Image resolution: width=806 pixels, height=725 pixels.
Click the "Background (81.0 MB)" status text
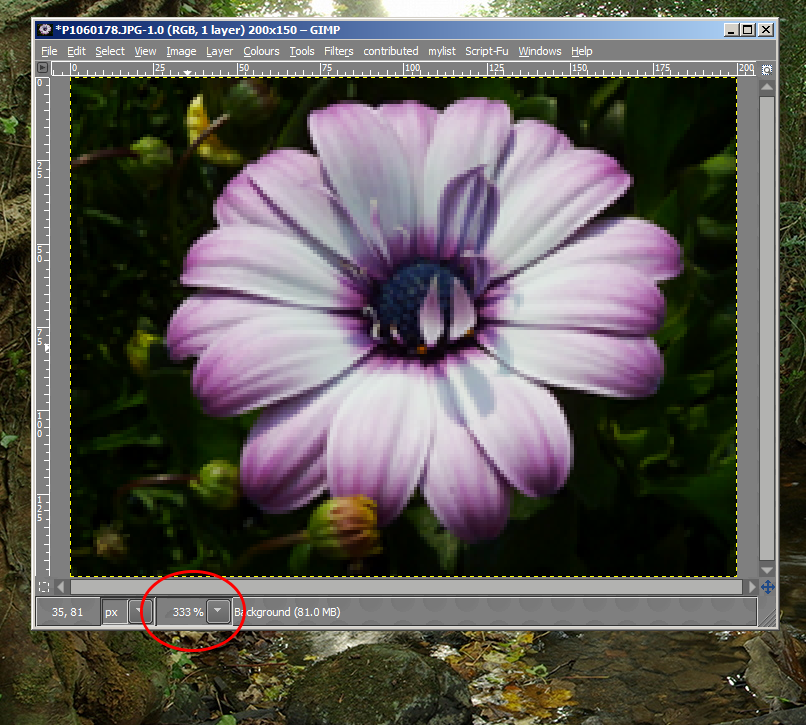point(287,612)
